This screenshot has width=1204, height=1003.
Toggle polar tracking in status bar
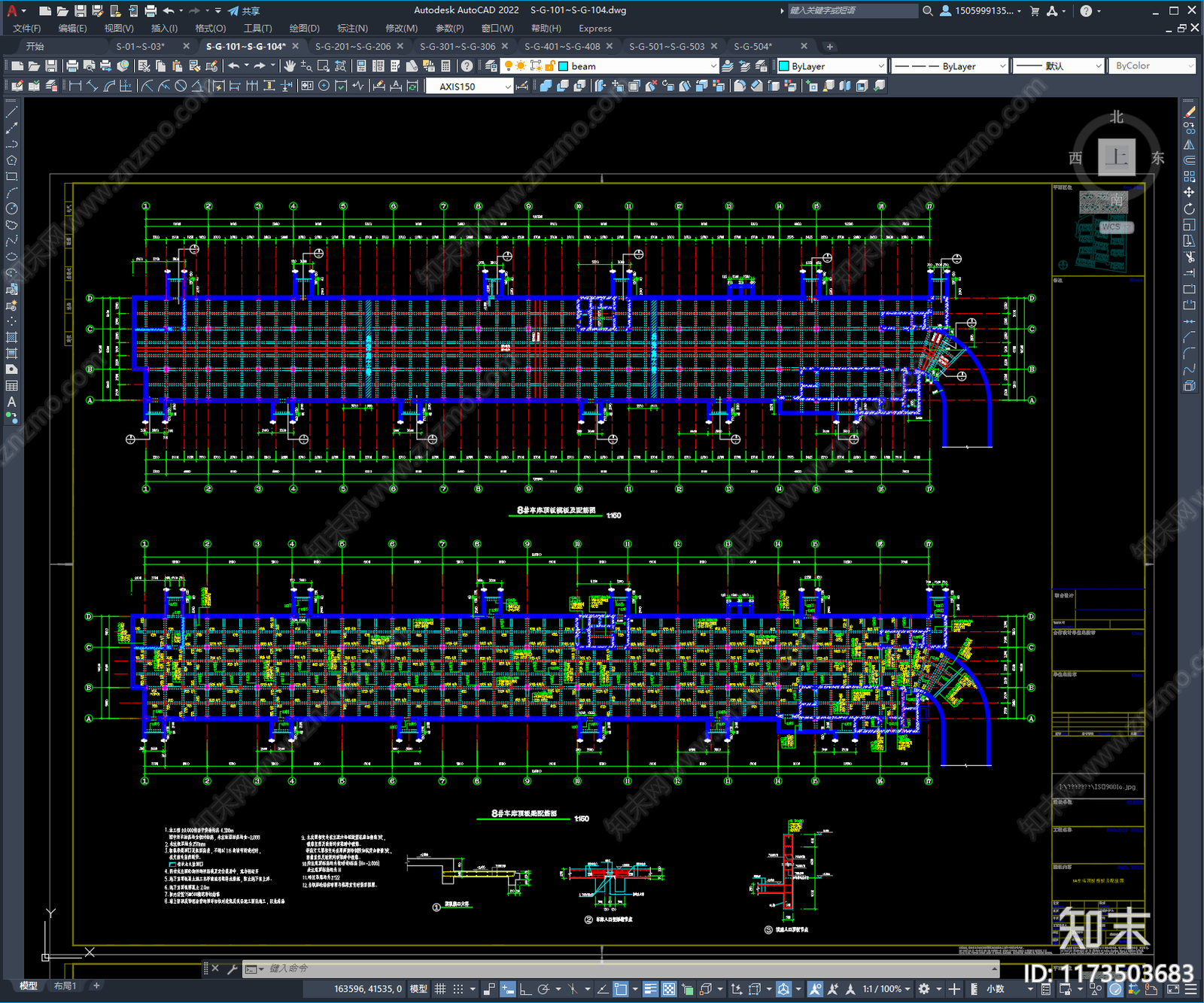coord(543,989)
